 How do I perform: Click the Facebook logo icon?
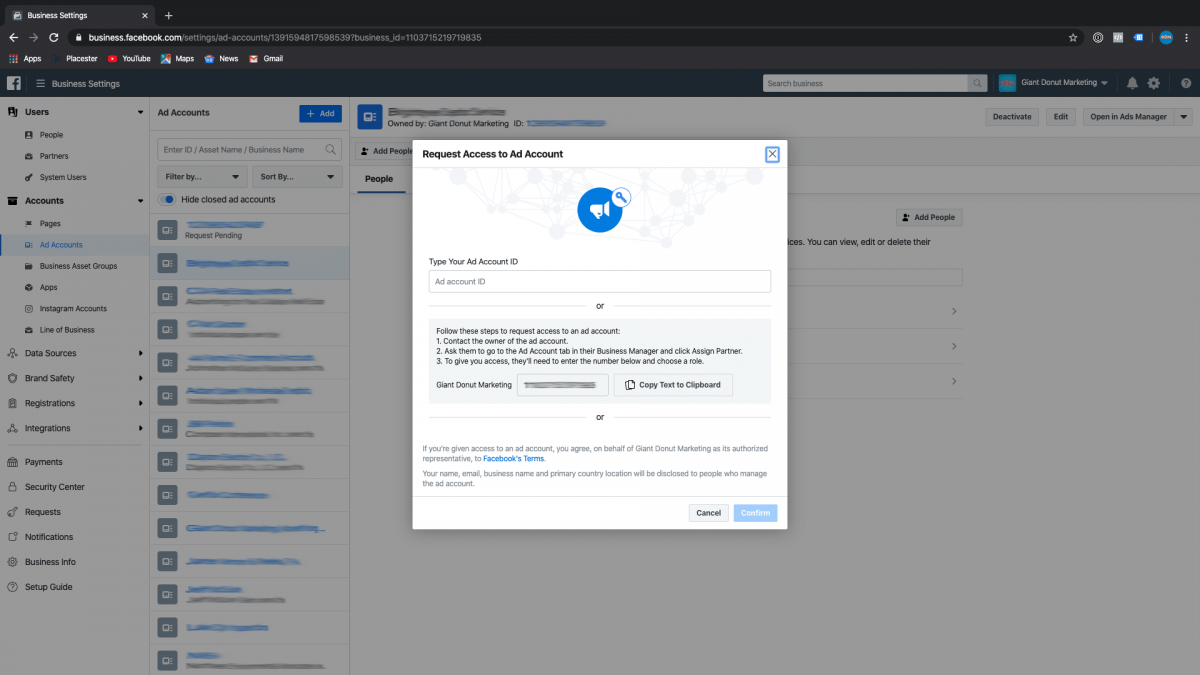point(14,83)
